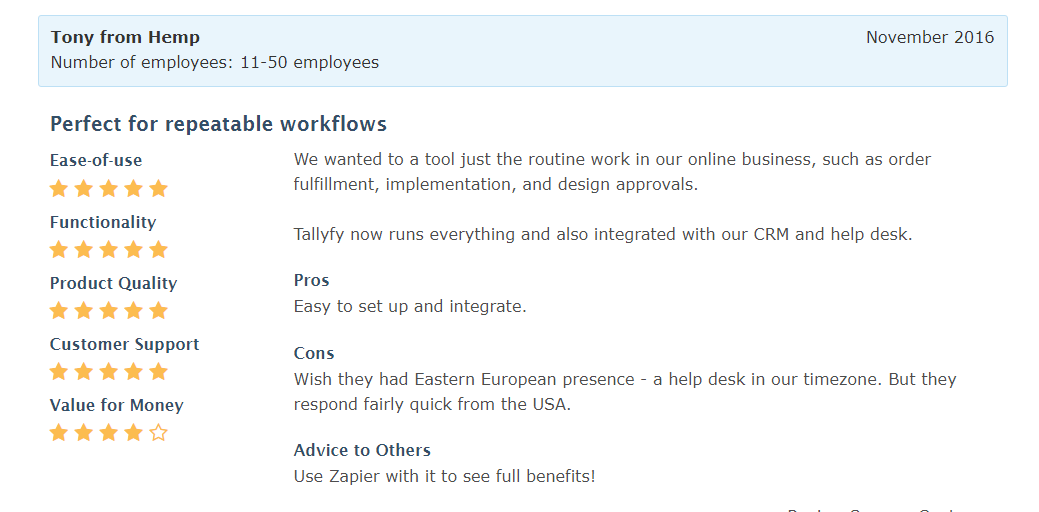Click the Pros heading
Image resolution: width=1039 pixels, height=512 pixels.
(311, 280)
